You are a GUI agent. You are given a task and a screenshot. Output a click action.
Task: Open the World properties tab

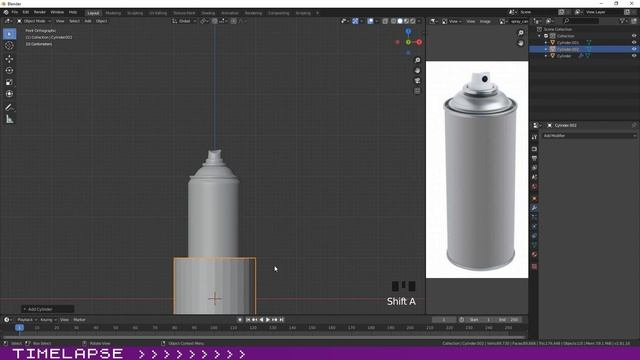click(534, 187)
